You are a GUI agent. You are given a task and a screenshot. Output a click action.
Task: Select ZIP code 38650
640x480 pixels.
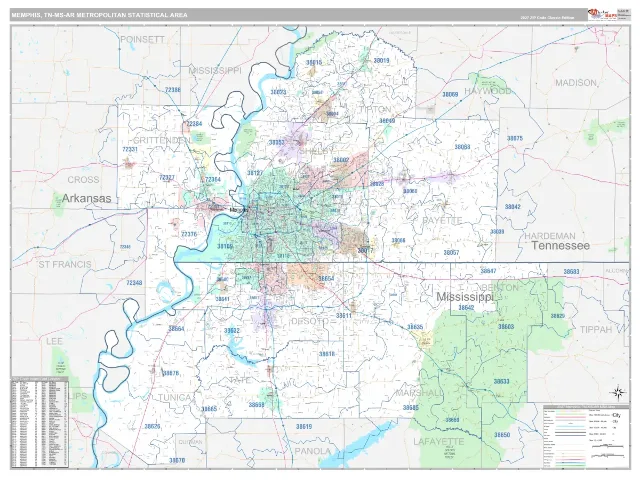502,435
